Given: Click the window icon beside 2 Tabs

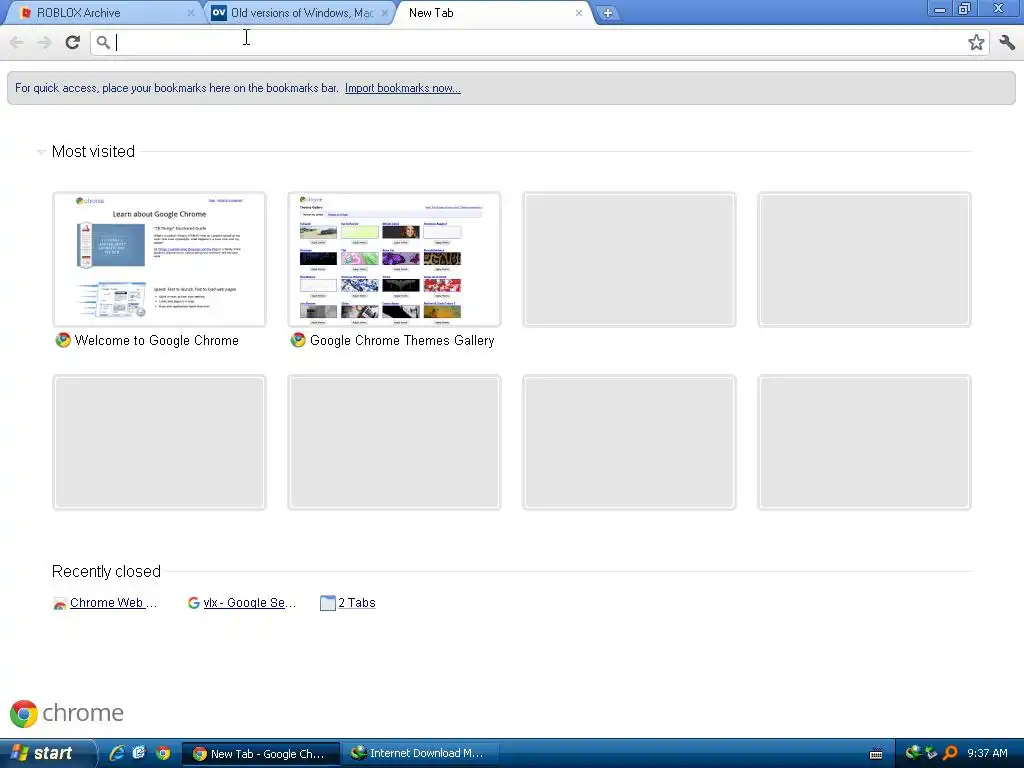Looking at the screenshot, I should [x=327, y=603].
